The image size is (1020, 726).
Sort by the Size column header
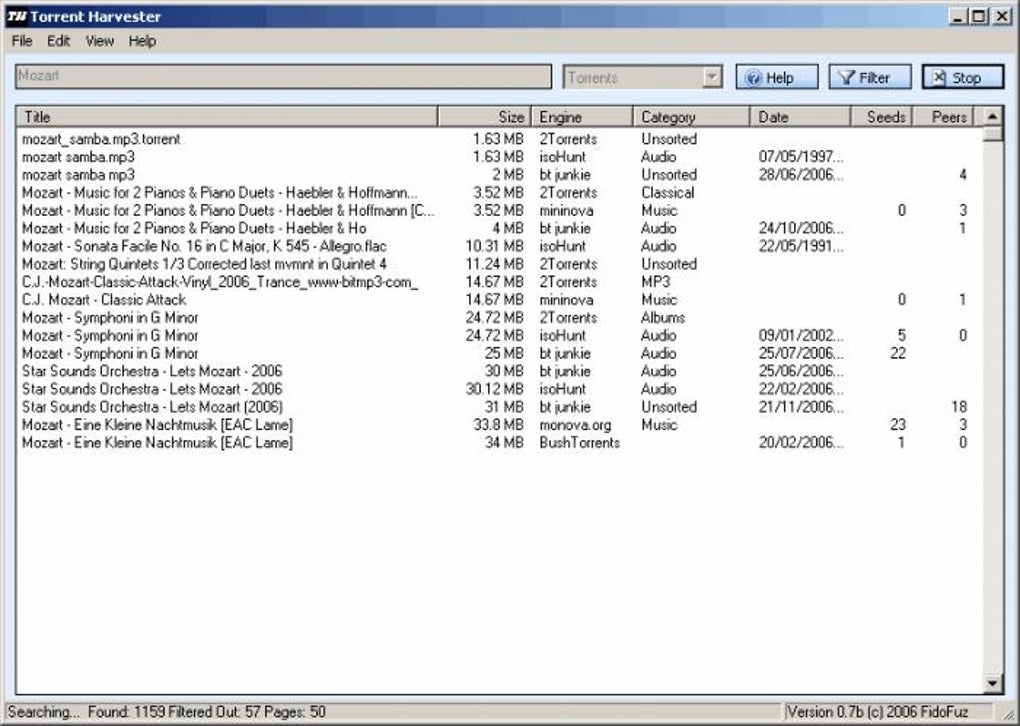click(485, 117)
